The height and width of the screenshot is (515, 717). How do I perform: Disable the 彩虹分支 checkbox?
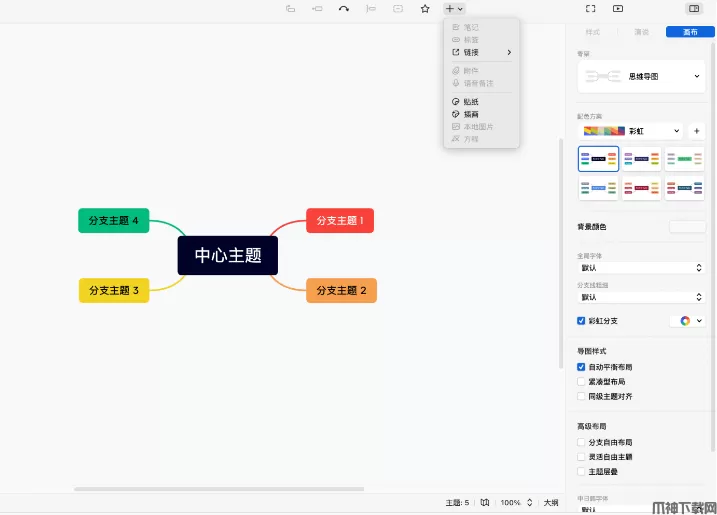point(582,321)
